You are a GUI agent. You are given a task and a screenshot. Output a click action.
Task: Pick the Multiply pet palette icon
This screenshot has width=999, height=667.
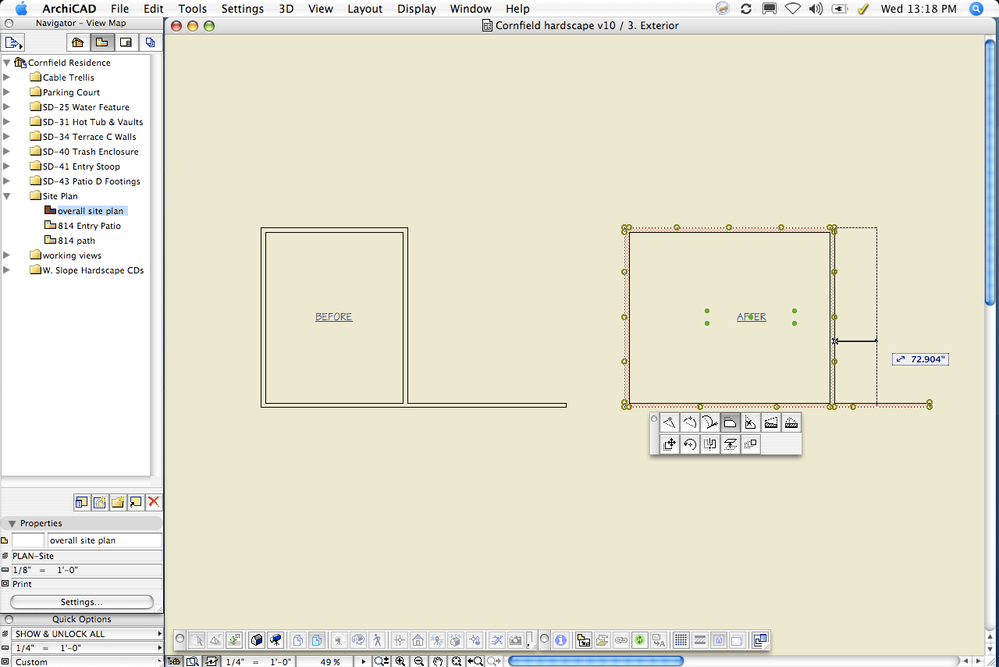click(x=751, y=444)
